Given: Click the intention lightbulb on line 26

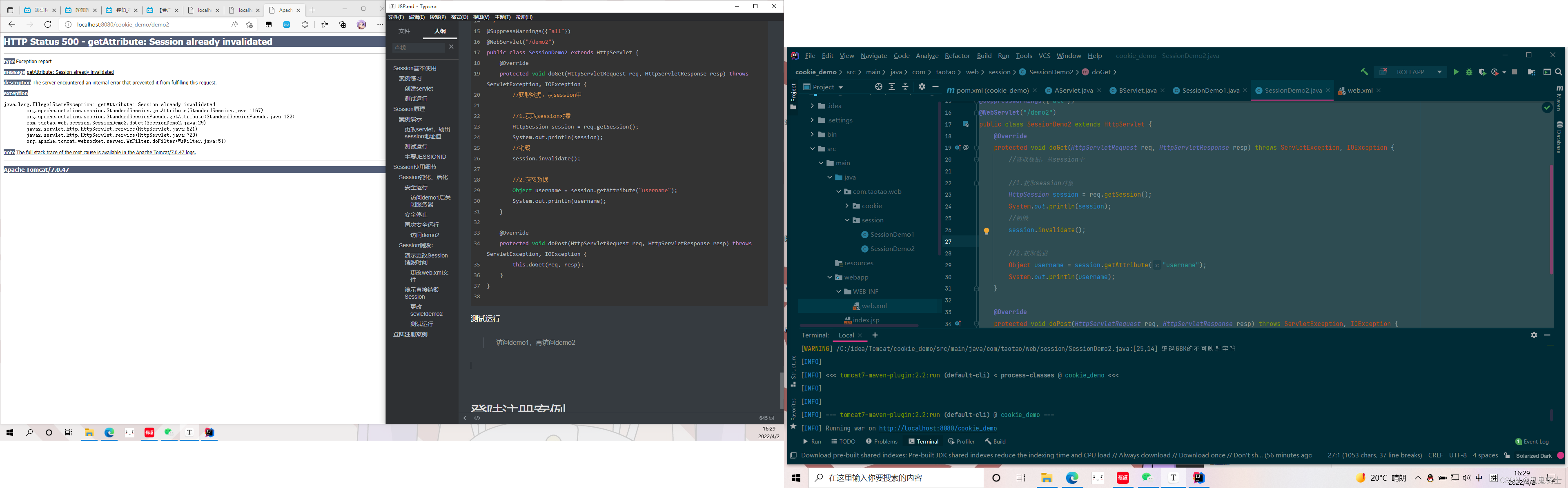Looking at the screenshot, I should 987,231.
